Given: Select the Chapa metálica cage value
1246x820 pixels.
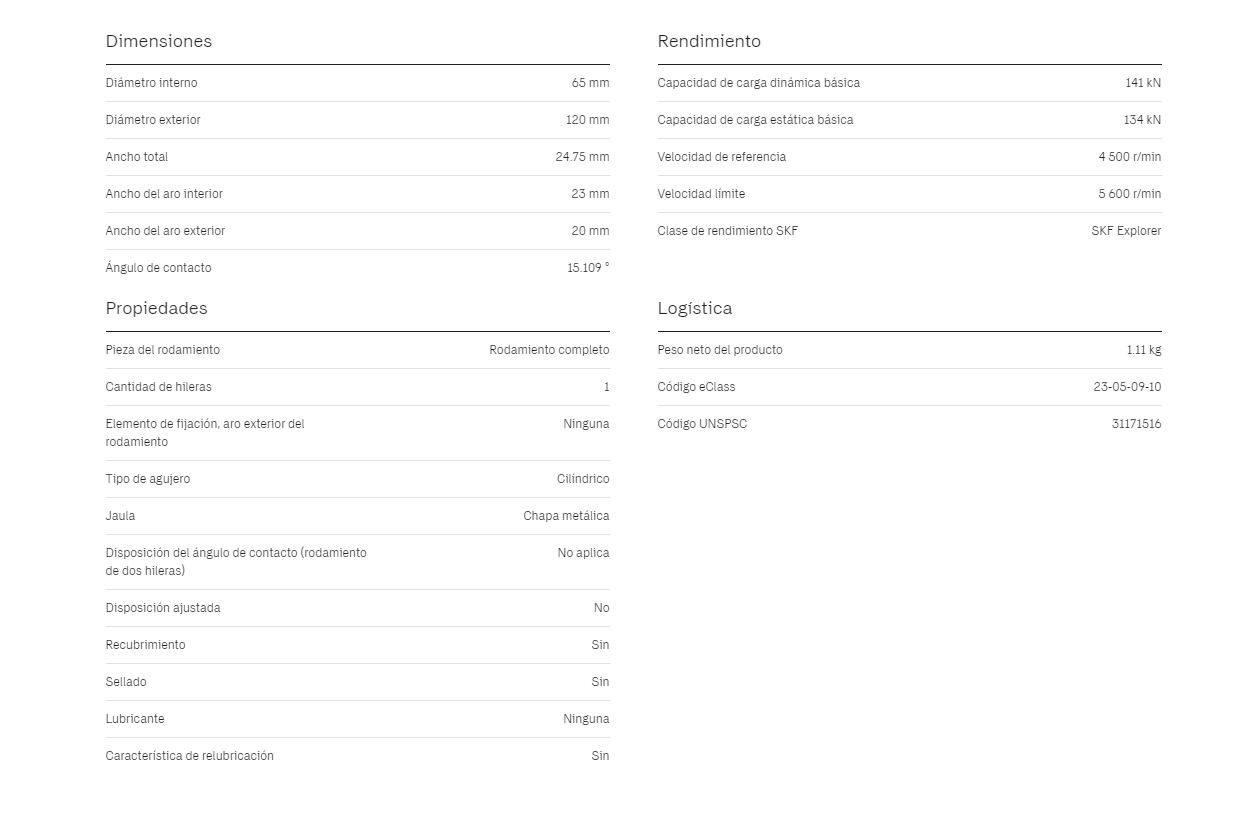Looking at the screenshot, I should (566, 516).
